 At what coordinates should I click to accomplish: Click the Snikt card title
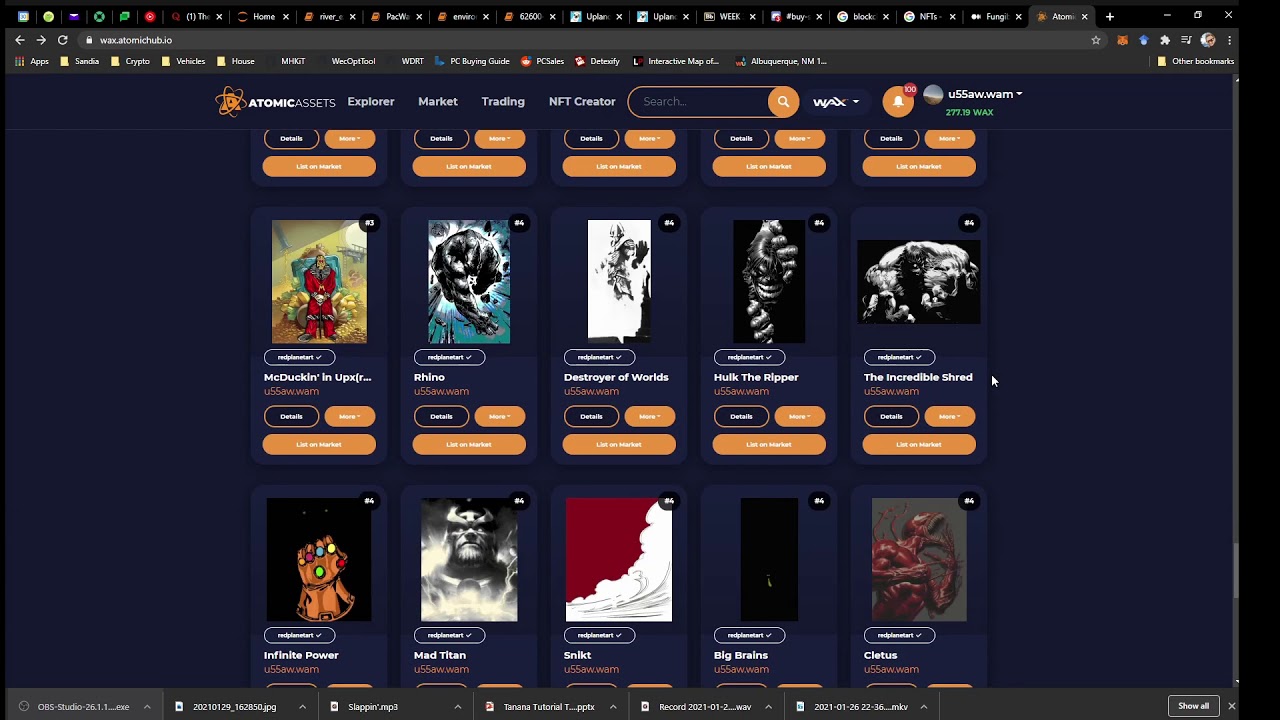577,655
